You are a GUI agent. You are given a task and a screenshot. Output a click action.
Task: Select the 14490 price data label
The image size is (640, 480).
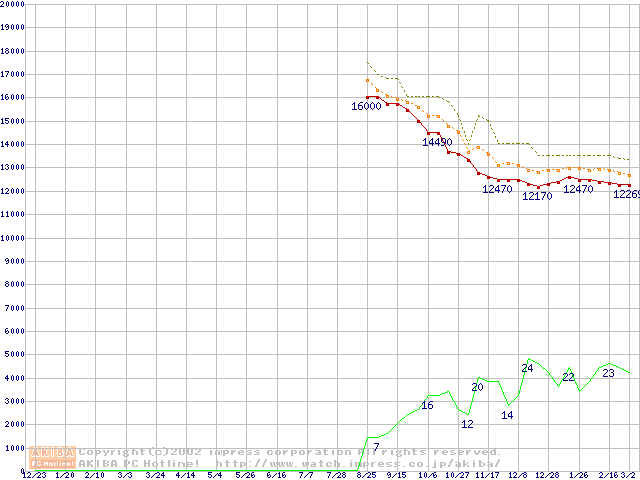[437, 142]
